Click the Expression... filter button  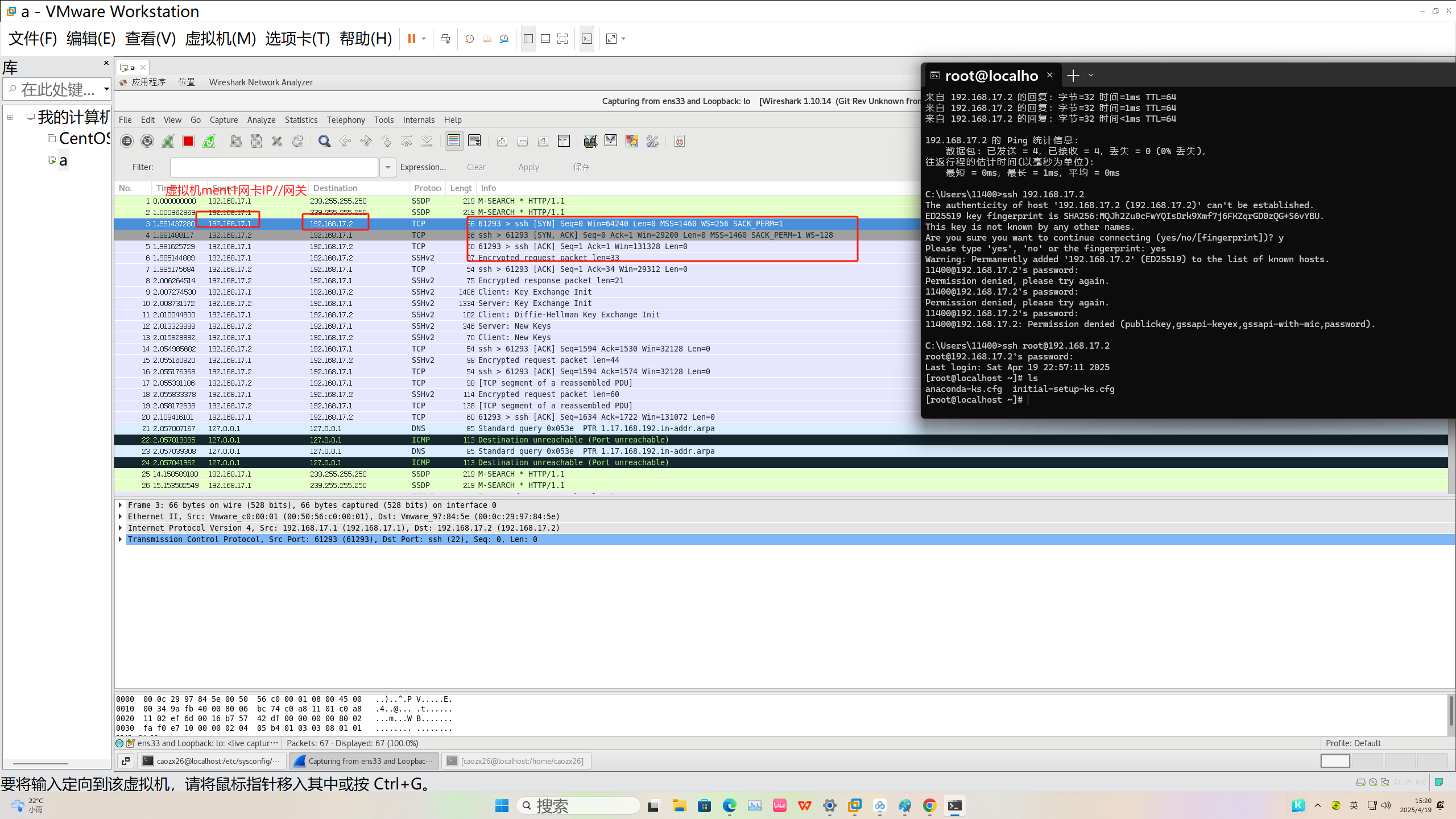click(423, 167)
